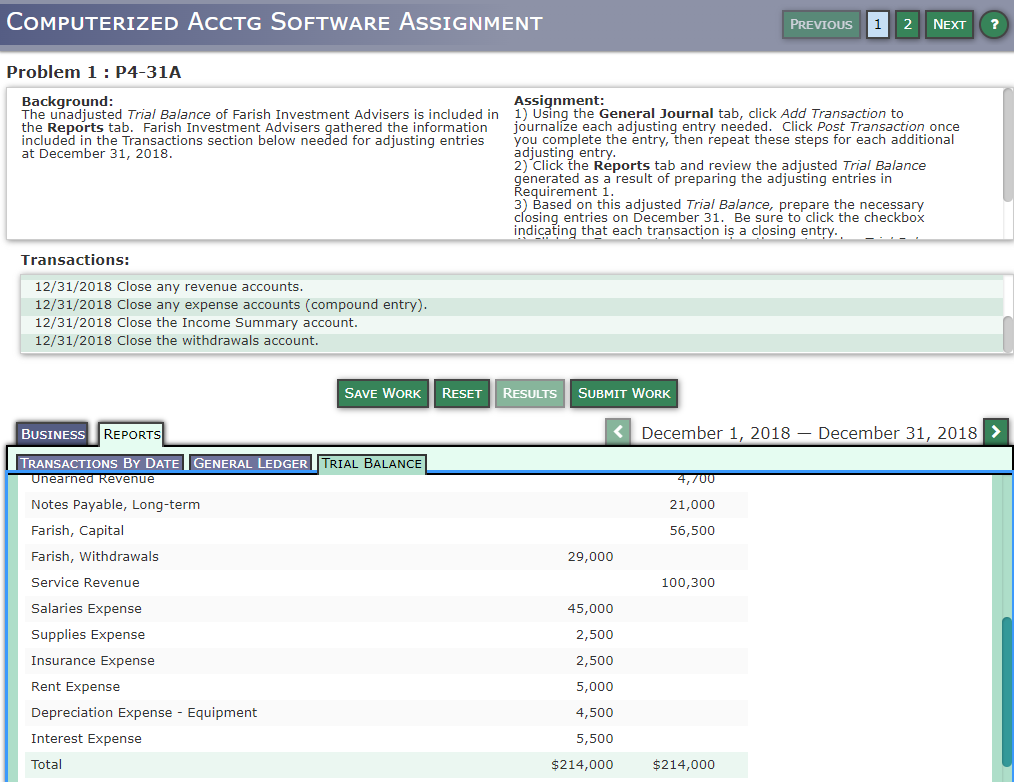This screenshot has width=1014, height=782.
Task: Open the General Ledger tab
Action: point(250,463)
